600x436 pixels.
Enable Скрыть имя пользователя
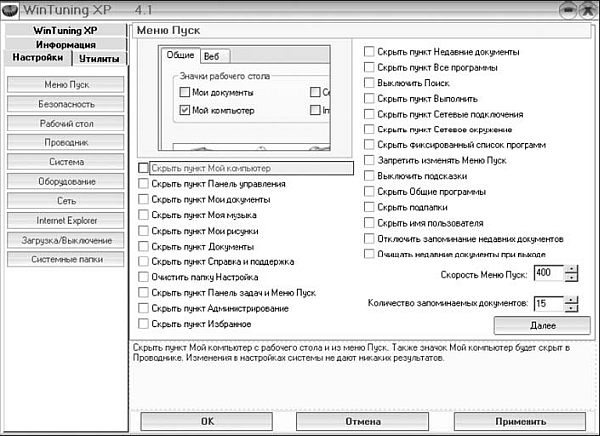point(369,223)
